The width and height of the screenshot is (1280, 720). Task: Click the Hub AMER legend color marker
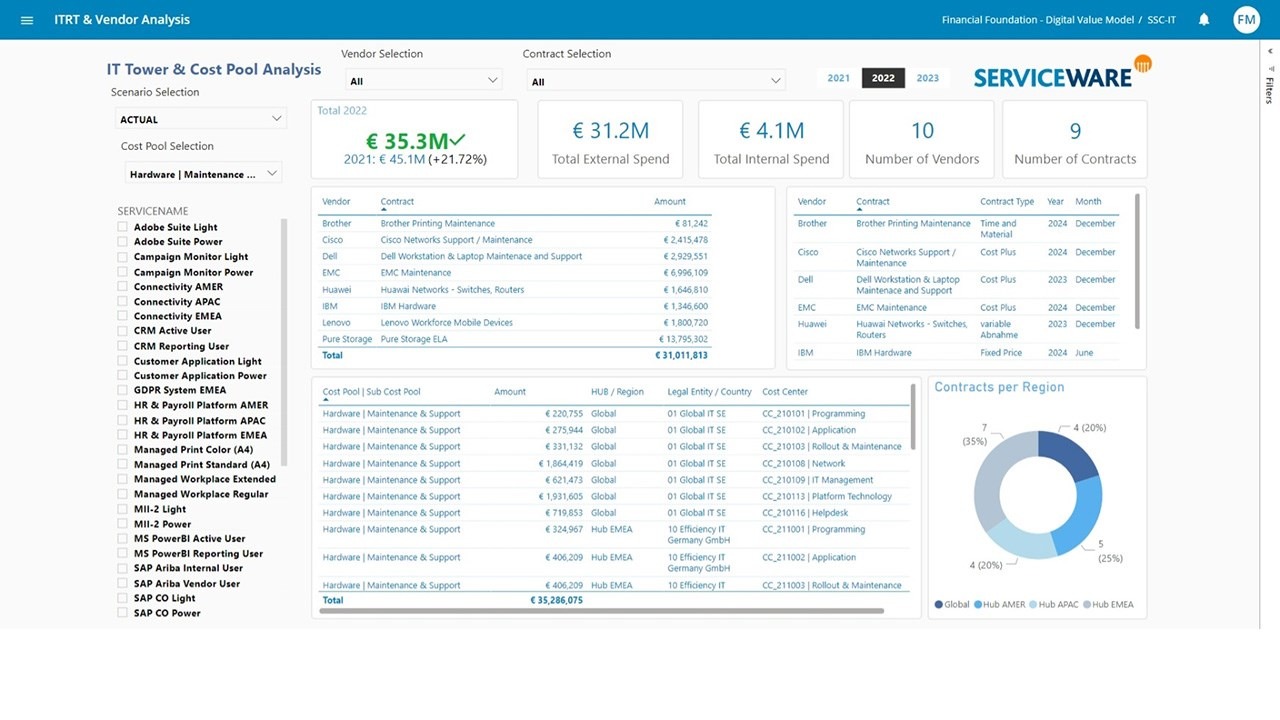point(977,605)
